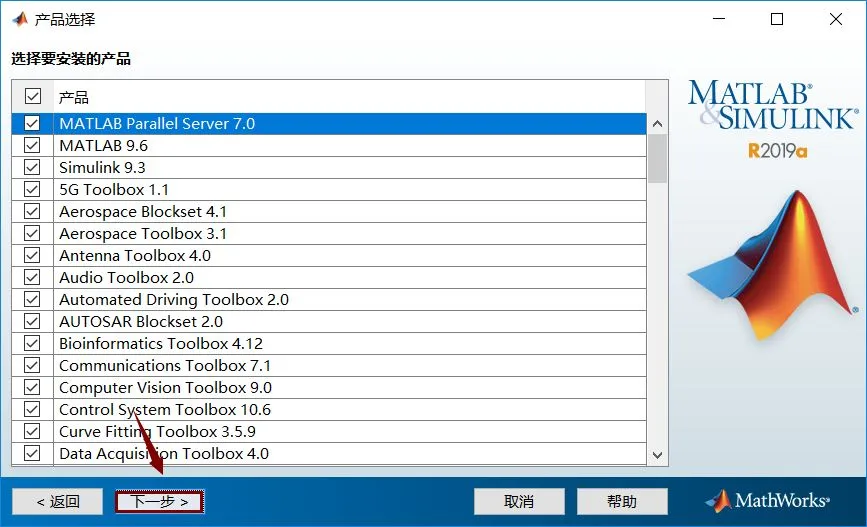Uncheck the MATLAB 9.6 checkbox

click(x=32, y=145)
